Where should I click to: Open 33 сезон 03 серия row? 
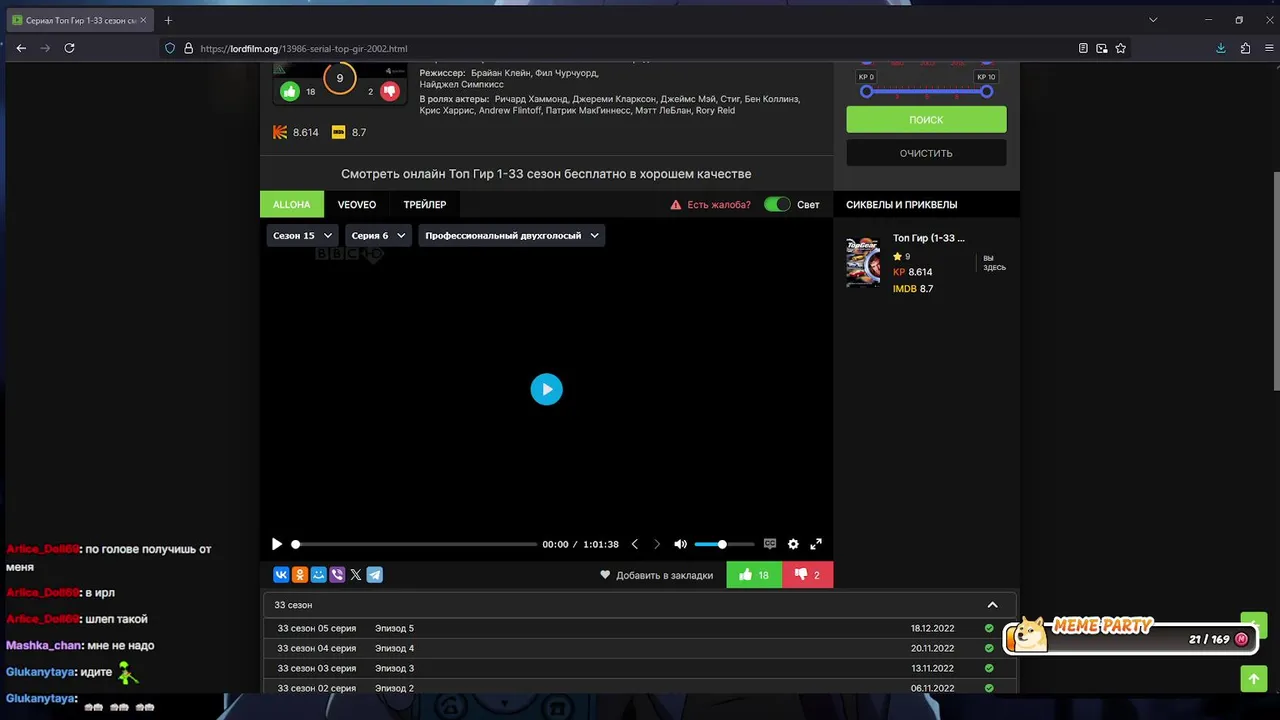click(640, 668)
